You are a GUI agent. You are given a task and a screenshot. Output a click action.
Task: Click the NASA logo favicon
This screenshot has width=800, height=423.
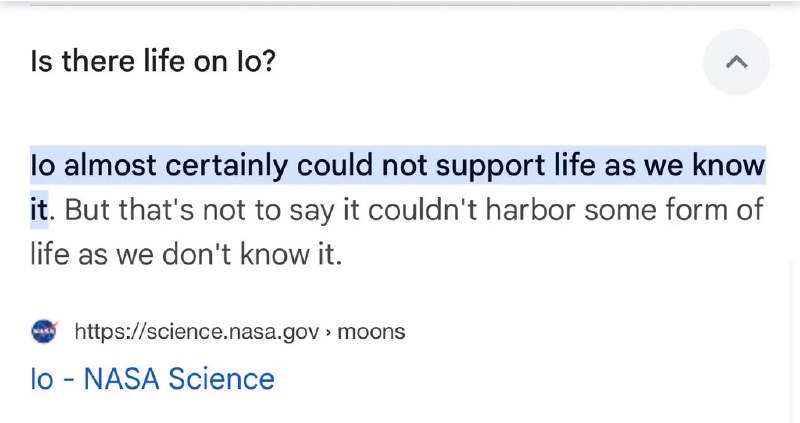[44, 332]
